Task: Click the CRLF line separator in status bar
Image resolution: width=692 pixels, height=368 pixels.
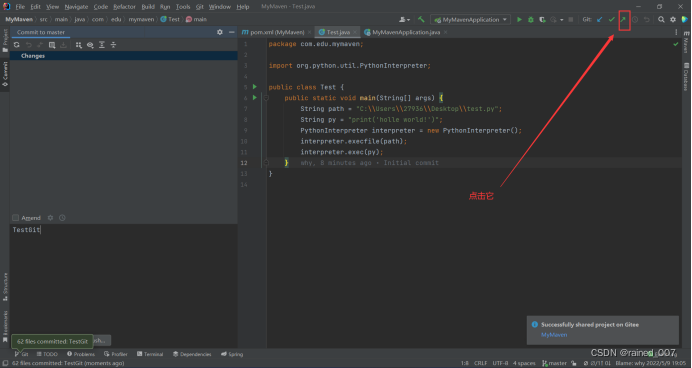Action: click(x=481, y=363)
